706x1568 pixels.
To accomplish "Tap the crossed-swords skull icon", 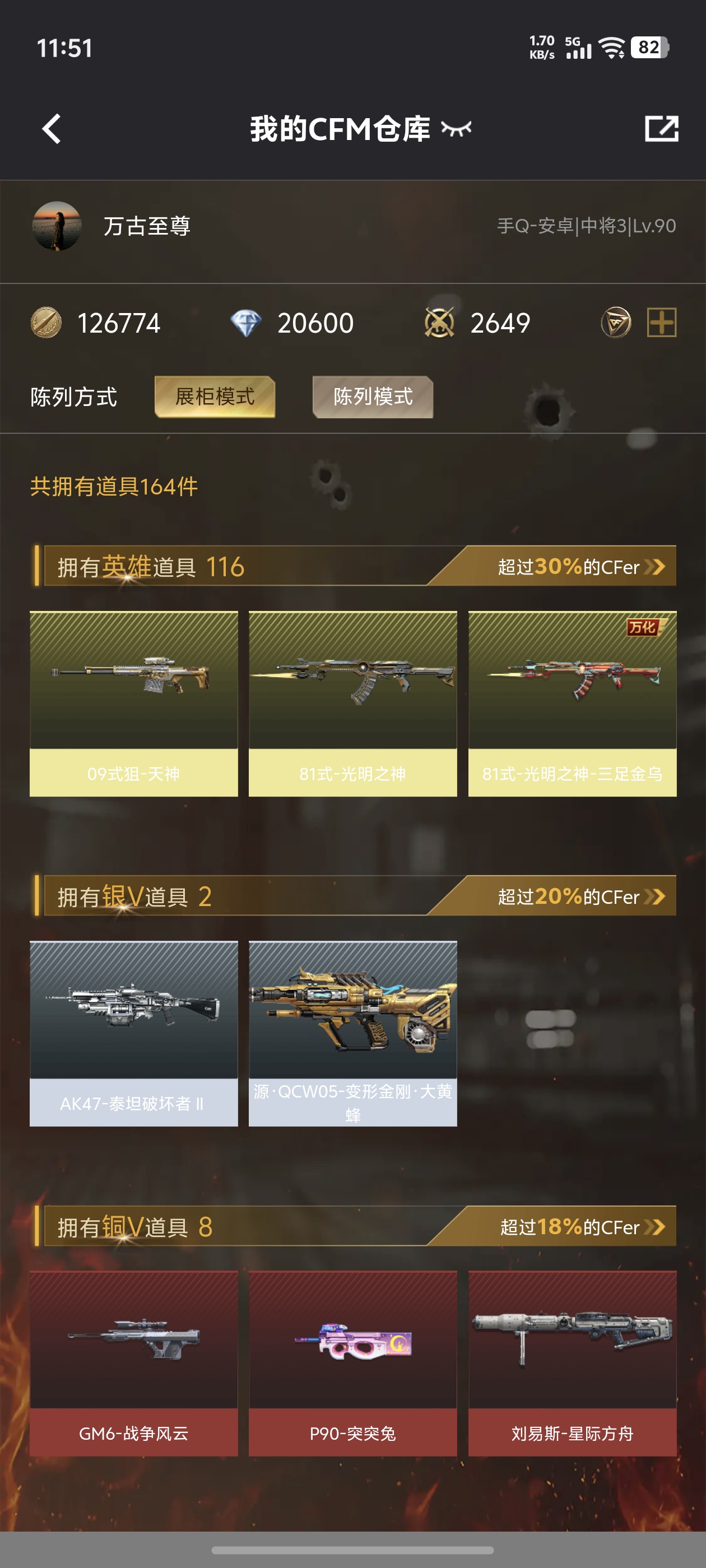I will coord(439,323).
